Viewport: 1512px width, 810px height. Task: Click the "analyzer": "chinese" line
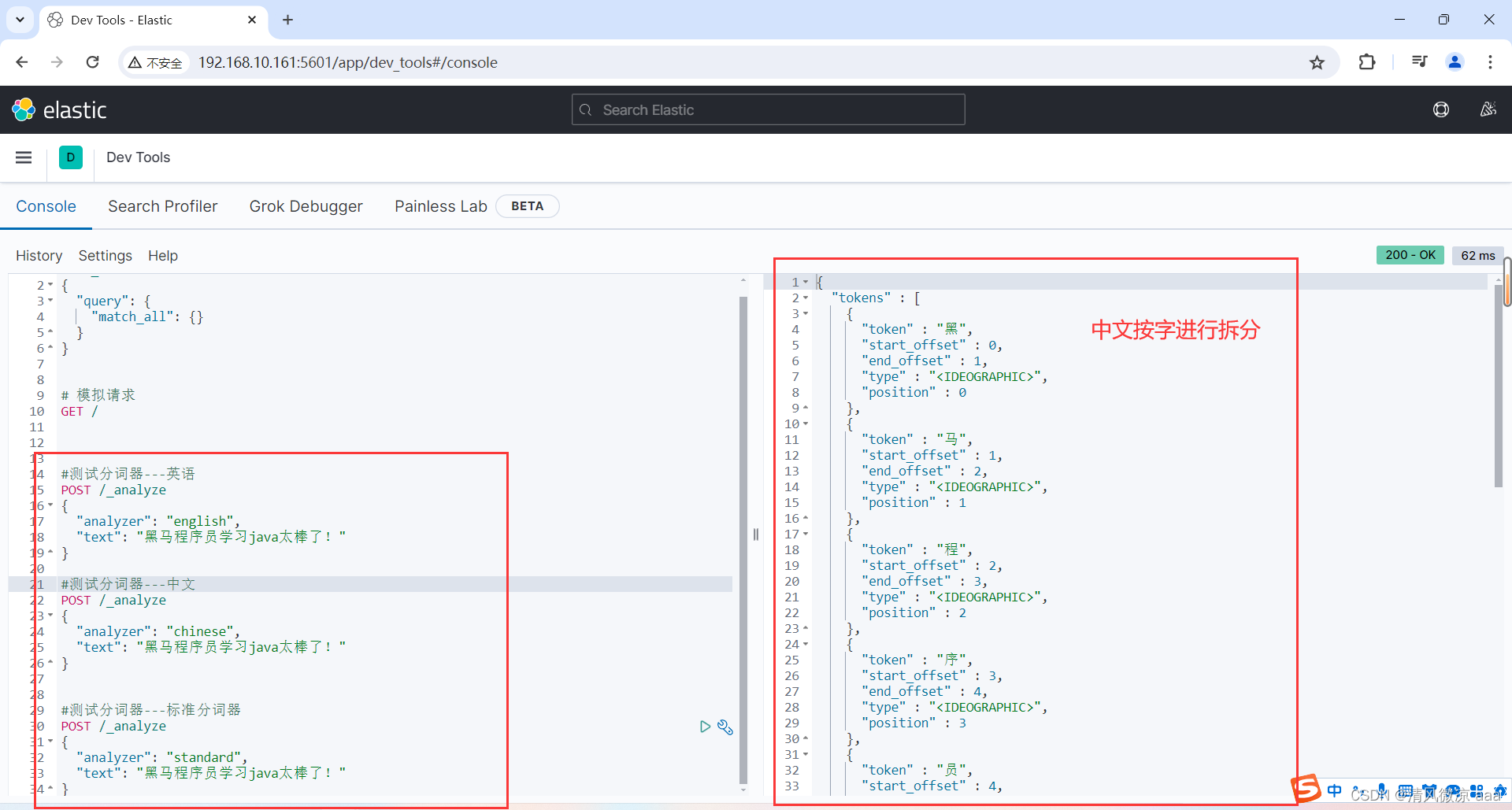click(158, 631)
